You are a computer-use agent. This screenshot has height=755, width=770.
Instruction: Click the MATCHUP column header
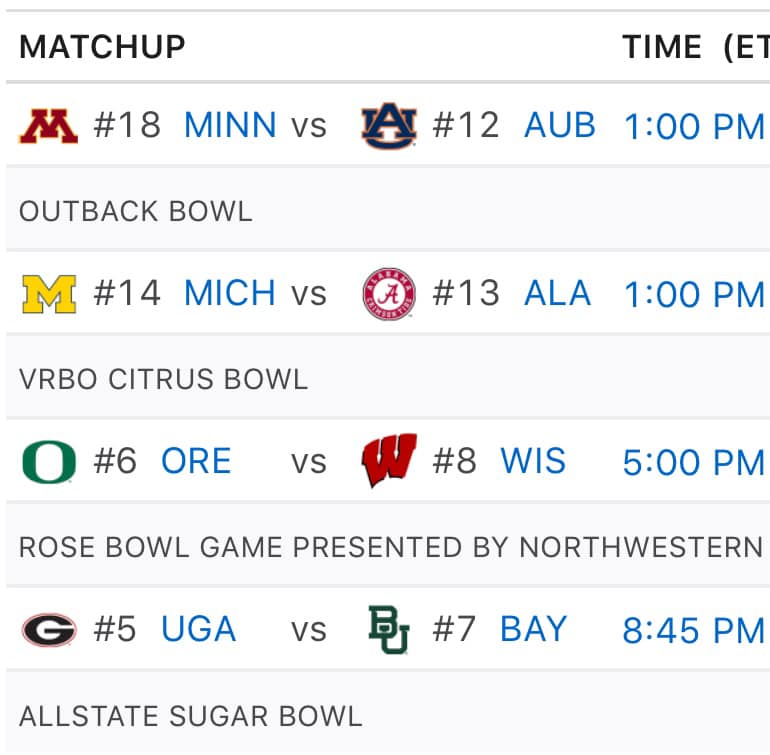click(102, 47)
